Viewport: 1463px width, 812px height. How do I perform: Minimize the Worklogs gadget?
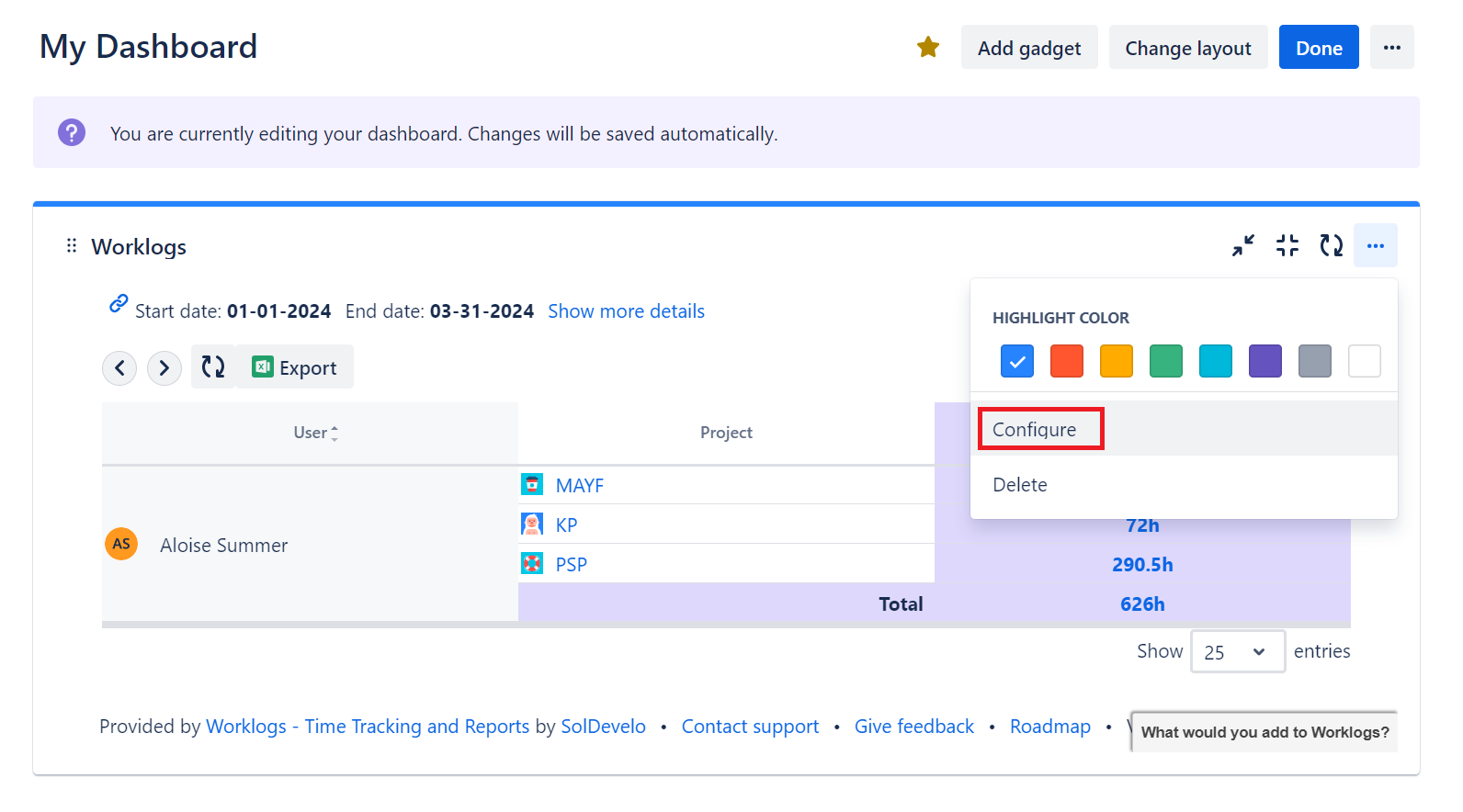click(1243, 245)
